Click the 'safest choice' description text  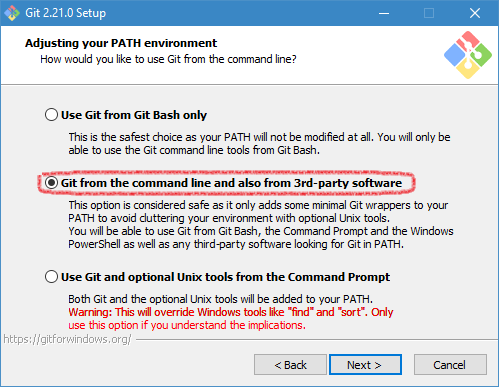click(x=259, y=143)
